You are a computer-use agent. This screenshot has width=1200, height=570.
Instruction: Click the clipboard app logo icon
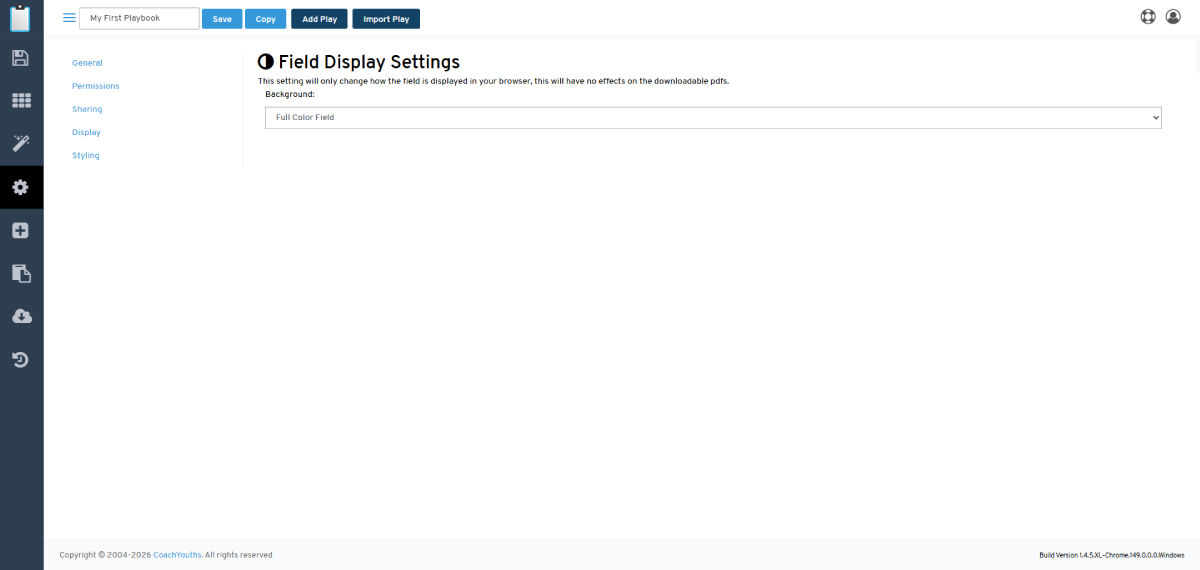click(x=20, y=18)
